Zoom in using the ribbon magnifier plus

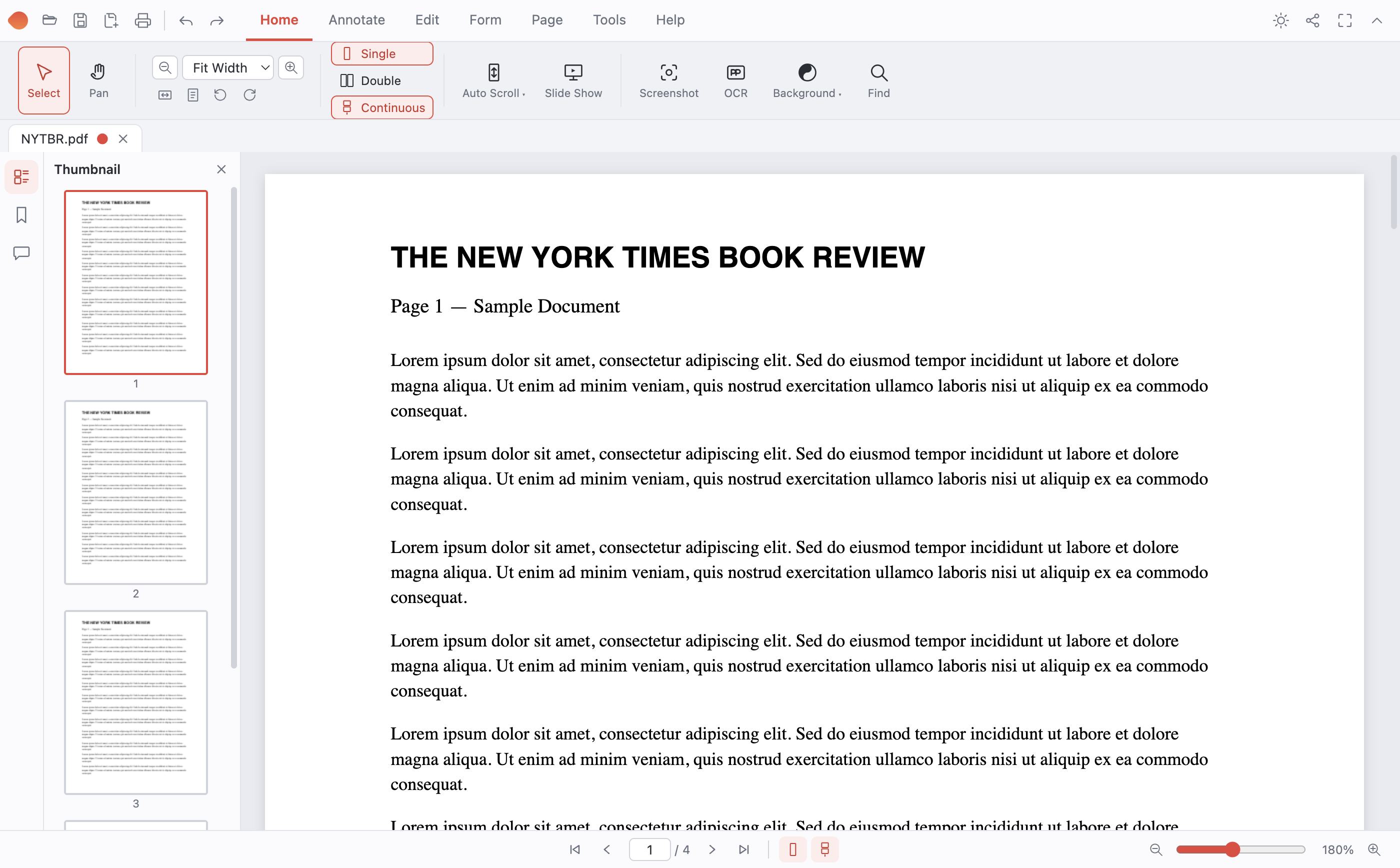pyautogui.click(x=291, y=67)
